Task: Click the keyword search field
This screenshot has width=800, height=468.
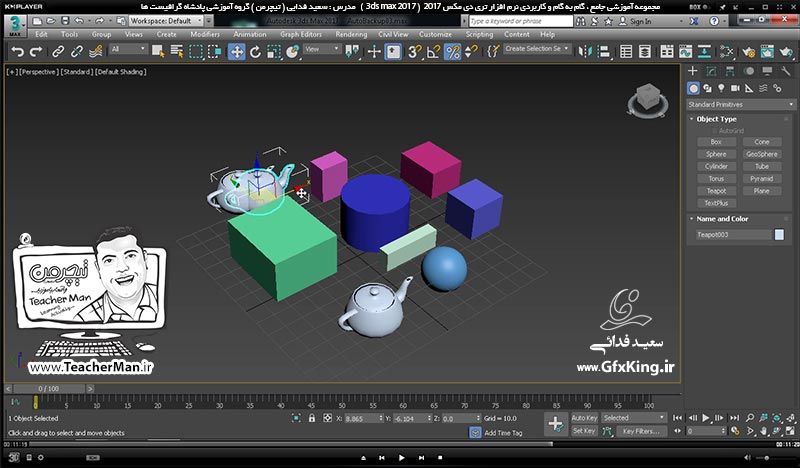Action: (521, 21)
